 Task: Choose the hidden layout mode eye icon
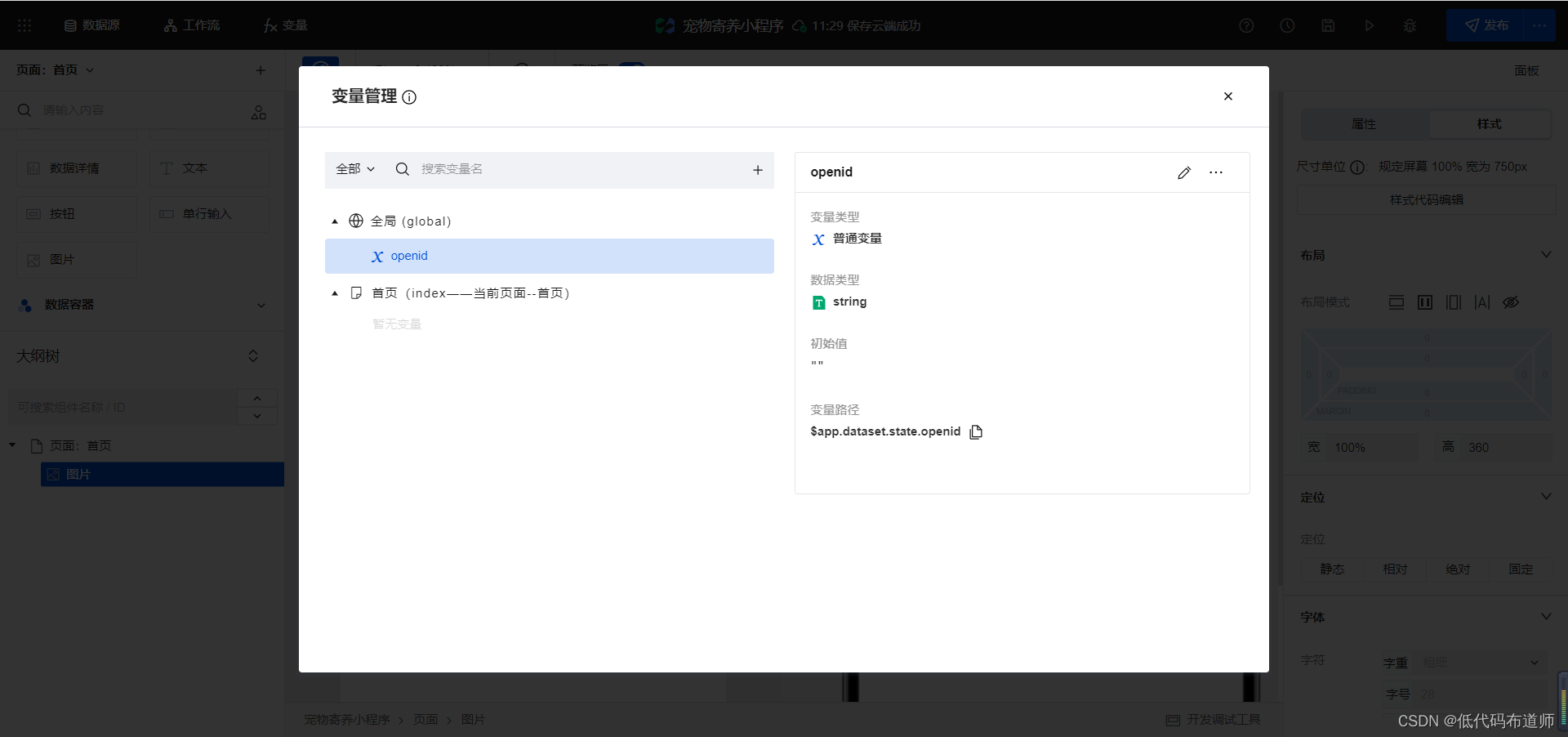[1511, 302]
